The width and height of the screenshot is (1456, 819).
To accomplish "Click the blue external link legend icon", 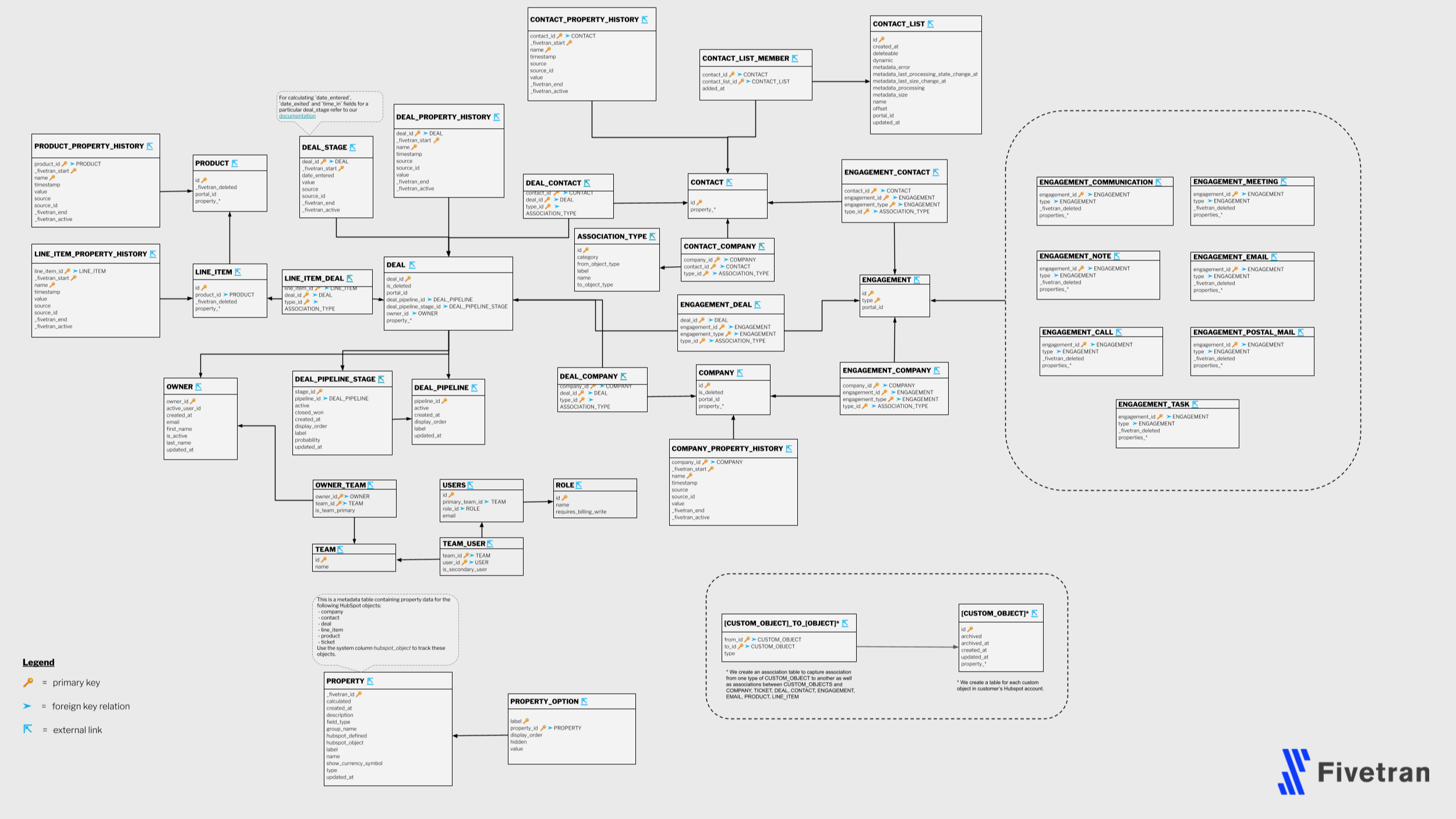I will (27, 729).
